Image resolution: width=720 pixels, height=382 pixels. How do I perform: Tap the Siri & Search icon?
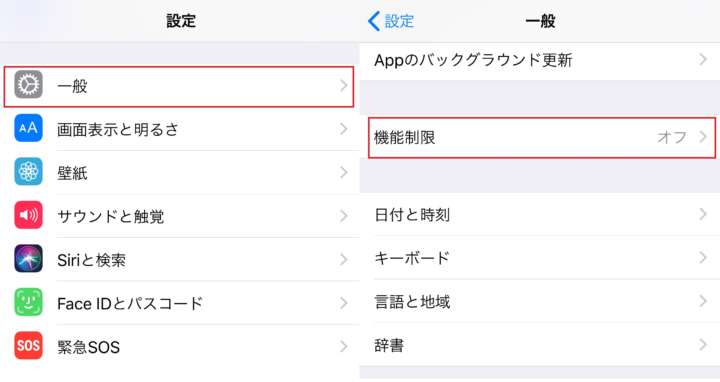pos(28,258)
